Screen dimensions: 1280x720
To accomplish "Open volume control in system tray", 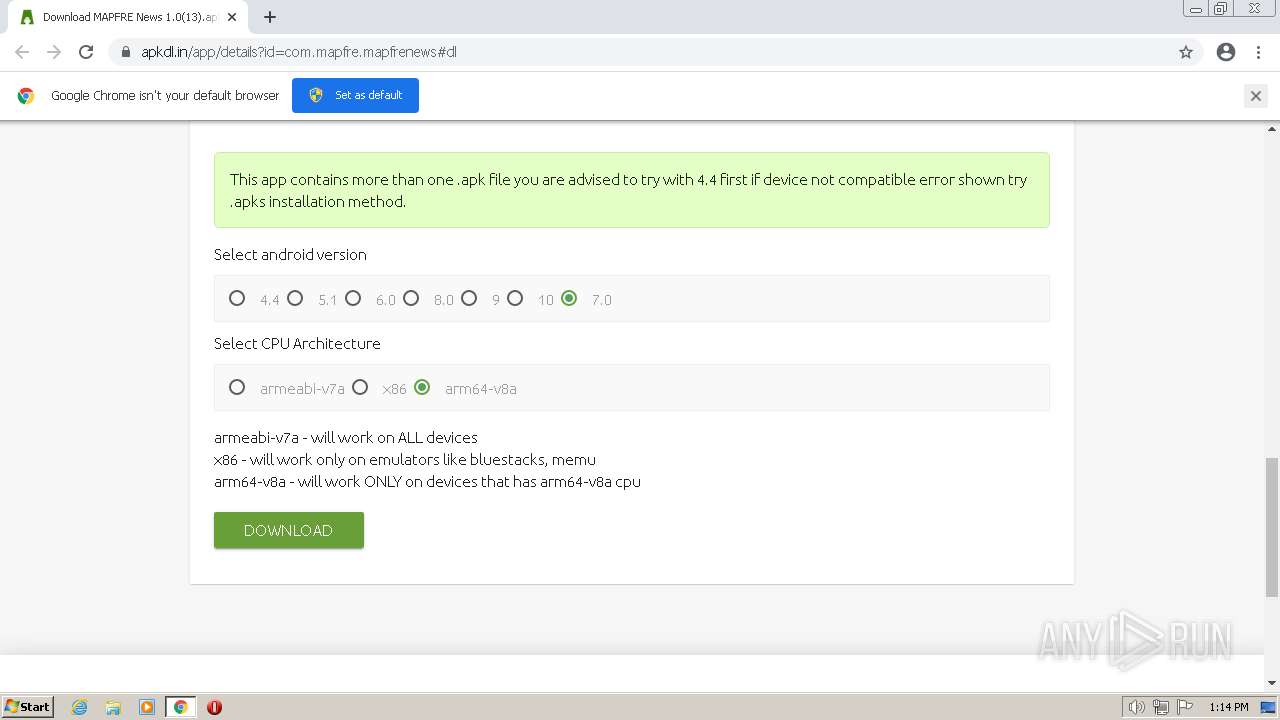I will tap(1137, 707).
